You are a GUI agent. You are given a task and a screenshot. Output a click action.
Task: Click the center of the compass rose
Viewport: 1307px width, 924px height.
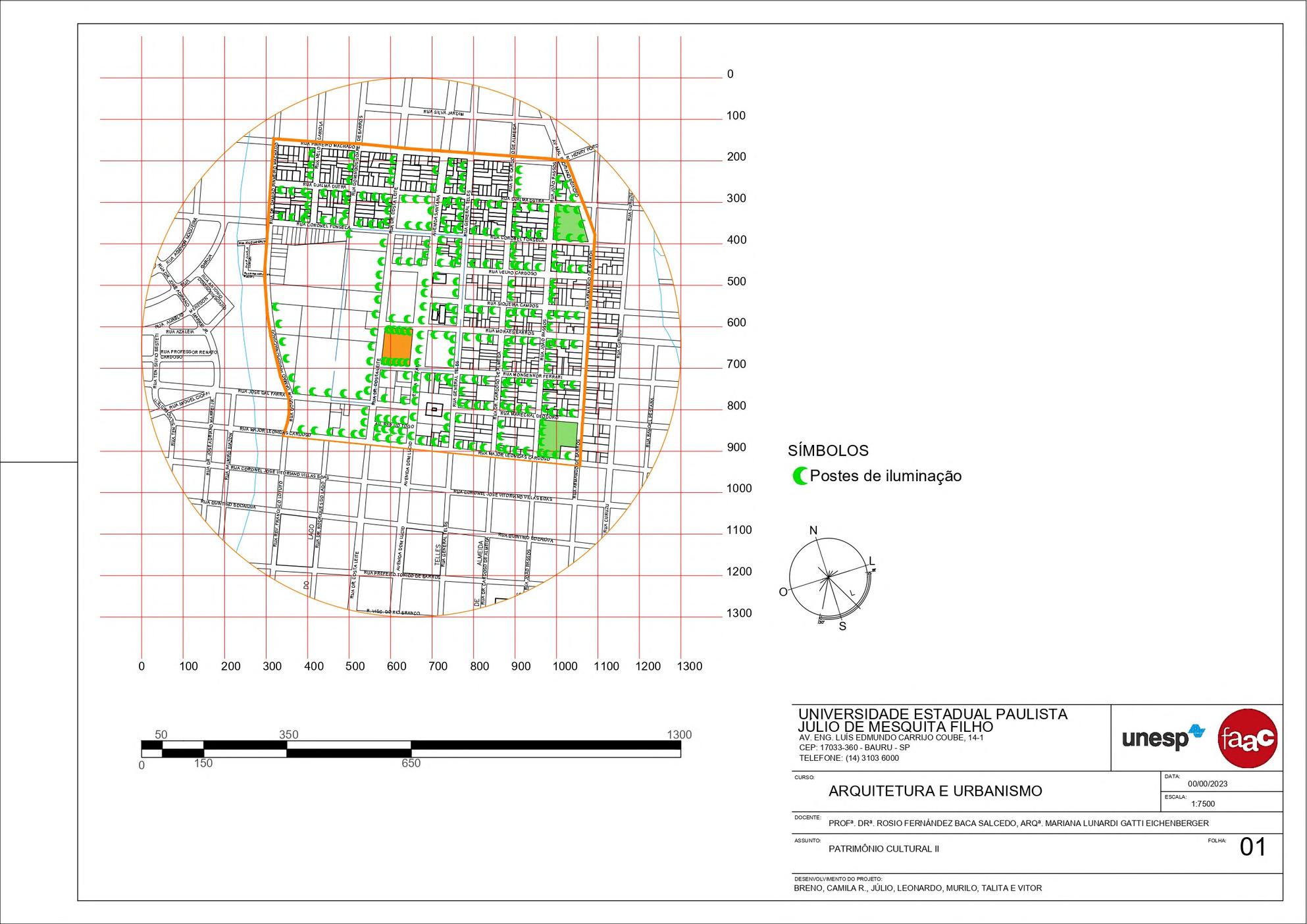(x=828, y=577)
